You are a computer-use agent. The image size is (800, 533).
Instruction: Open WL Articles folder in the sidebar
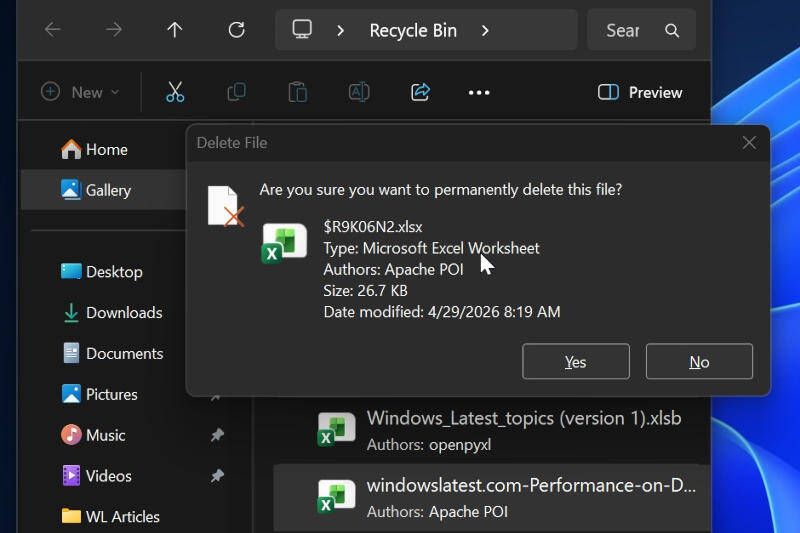coord(110,517)
